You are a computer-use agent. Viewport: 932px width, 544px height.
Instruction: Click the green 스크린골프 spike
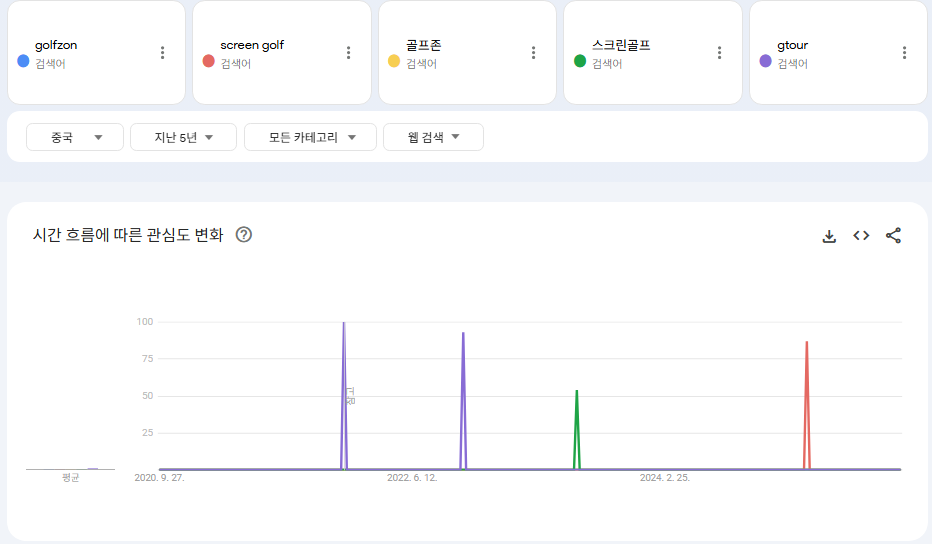click(x=577, y=429)
